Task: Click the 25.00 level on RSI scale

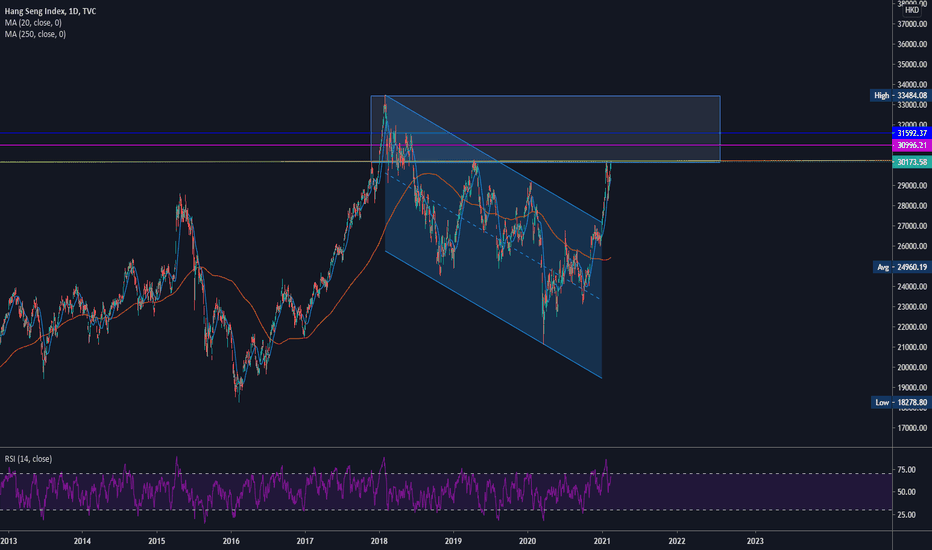Action: (x=909, y=515)
